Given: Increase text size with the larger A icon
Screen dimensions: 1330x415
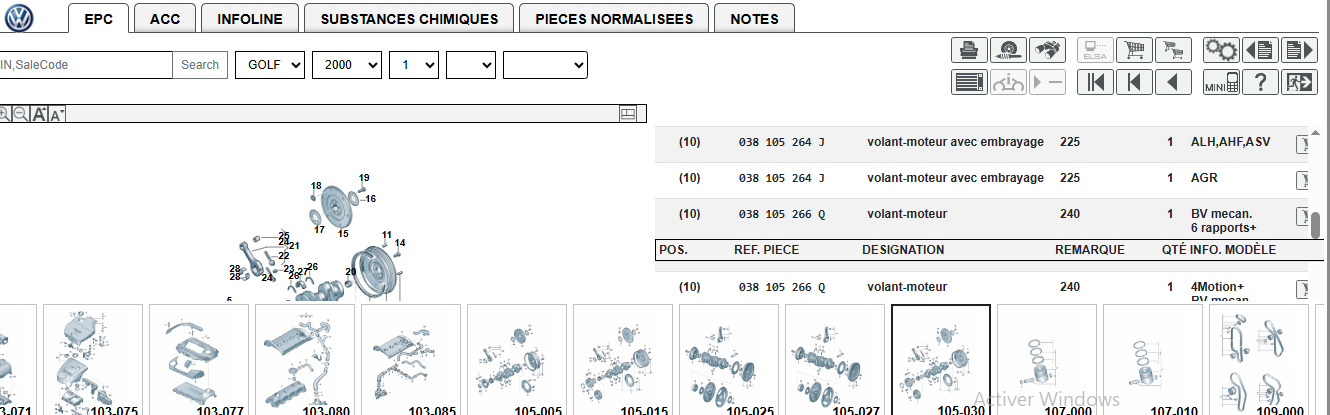Looking at the screenshot, I should [39, 114].
